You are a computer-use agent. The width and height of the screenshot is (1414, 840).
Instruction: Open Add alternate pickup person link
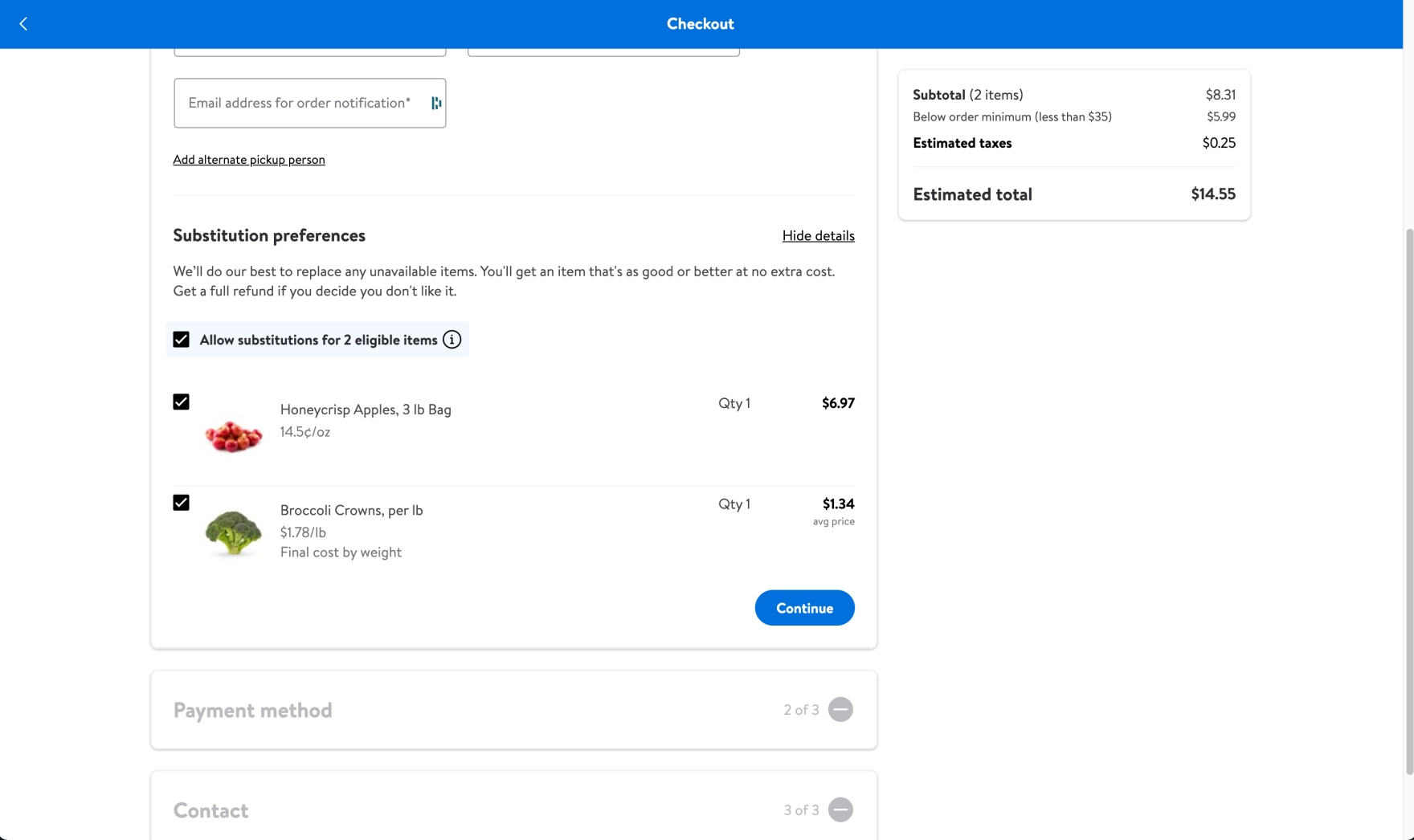click(x=249, y=160)
